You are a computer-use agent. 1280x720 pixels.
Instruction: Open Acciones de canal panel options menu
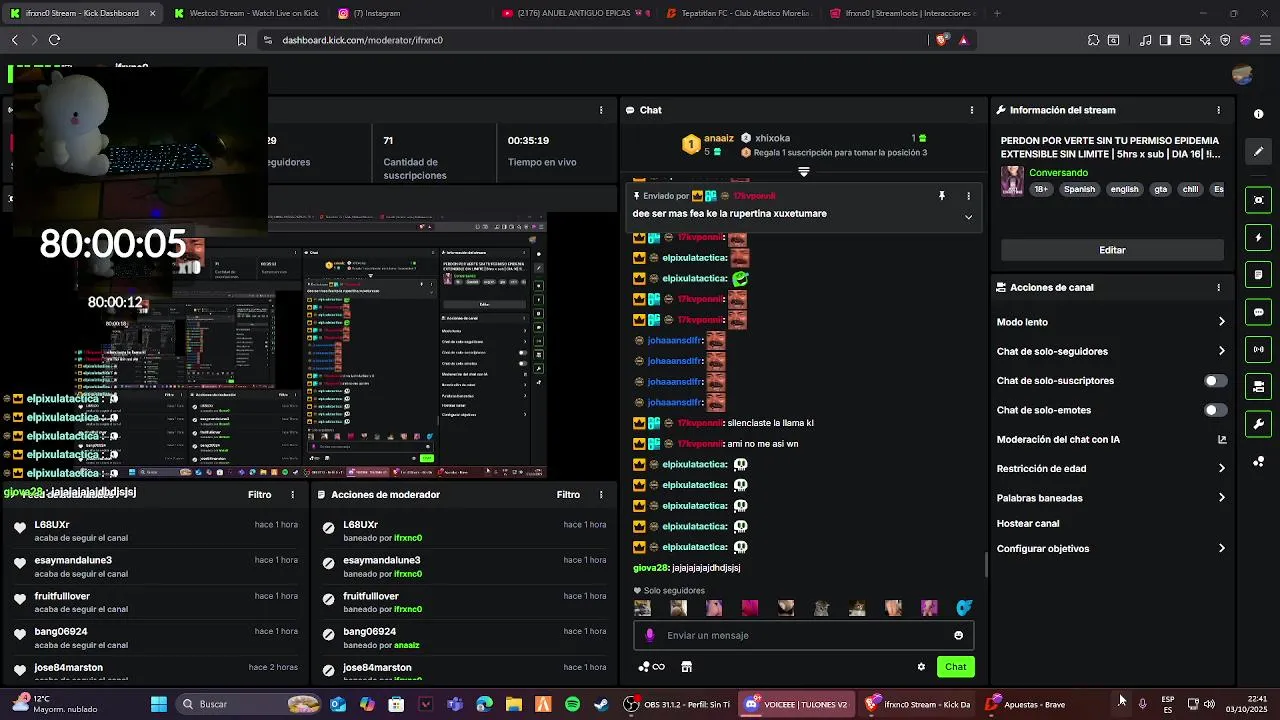[1218, 287]
